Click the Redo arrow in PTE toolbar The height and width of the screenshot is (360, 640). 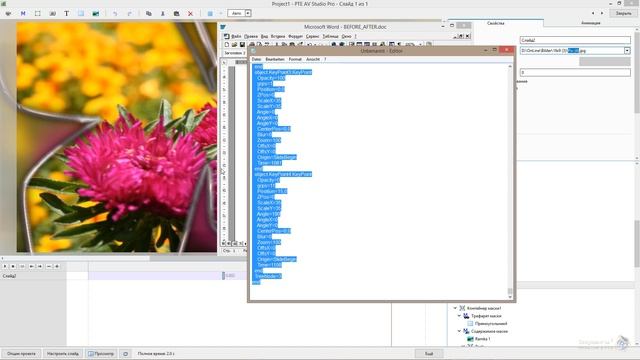coord(129,13)
